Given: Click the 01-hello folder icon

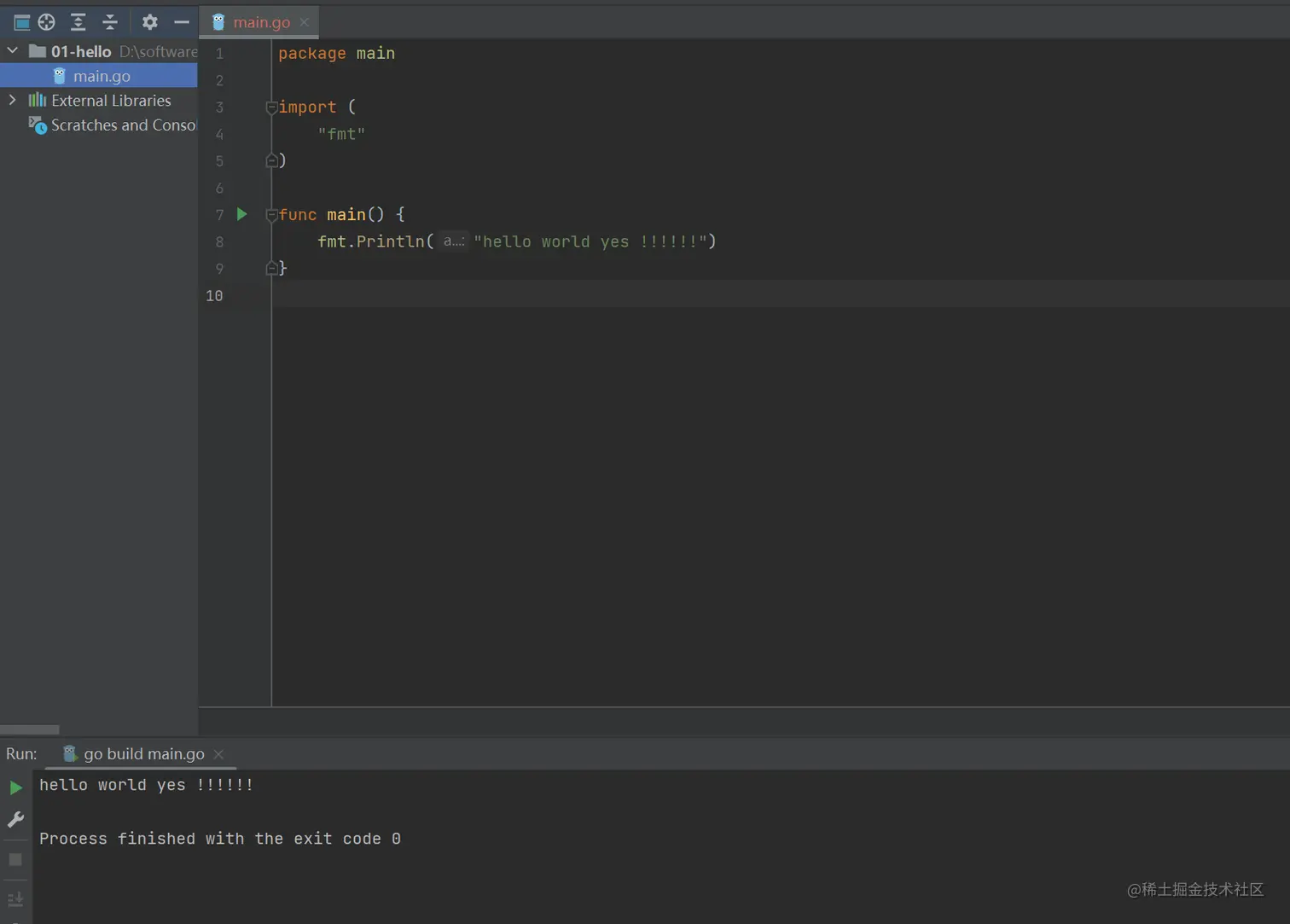Looking at the screenshot, I should coord(38,51).
